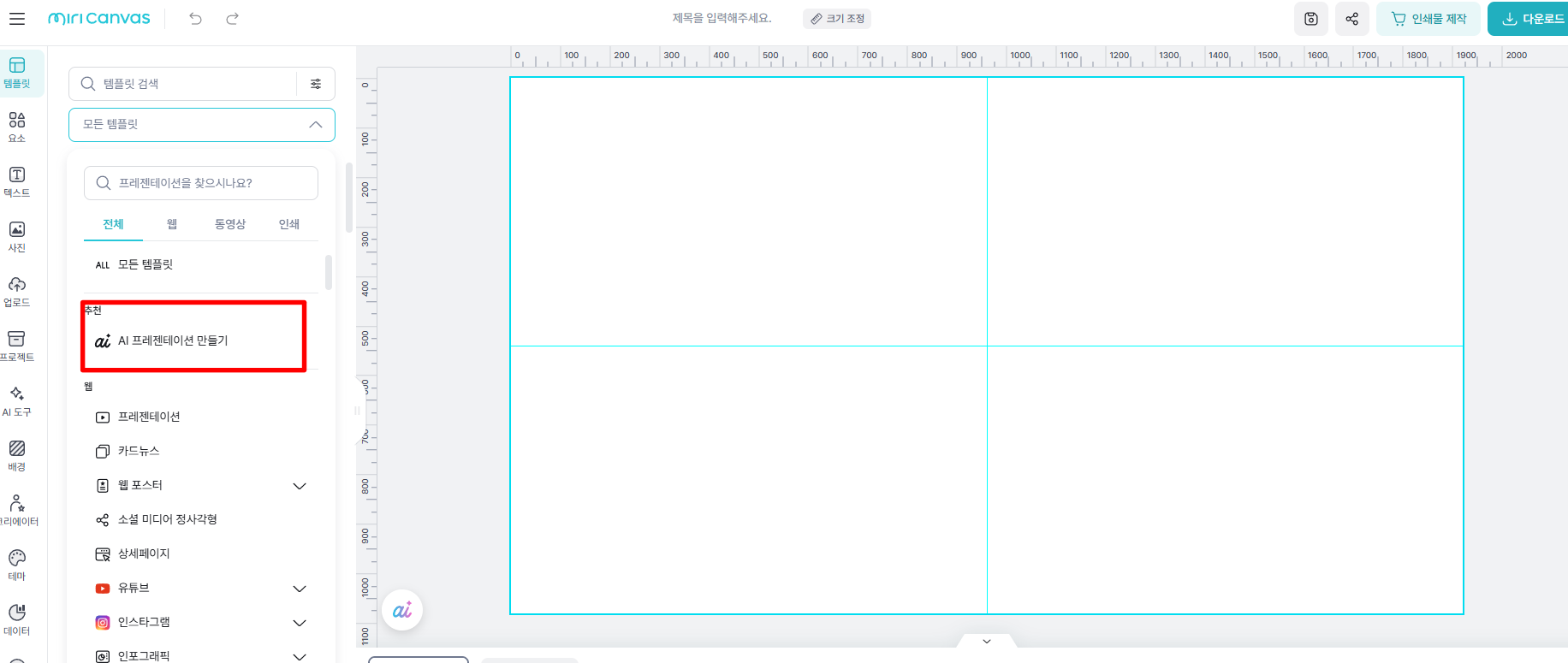Undo the last action

[196, 18]
